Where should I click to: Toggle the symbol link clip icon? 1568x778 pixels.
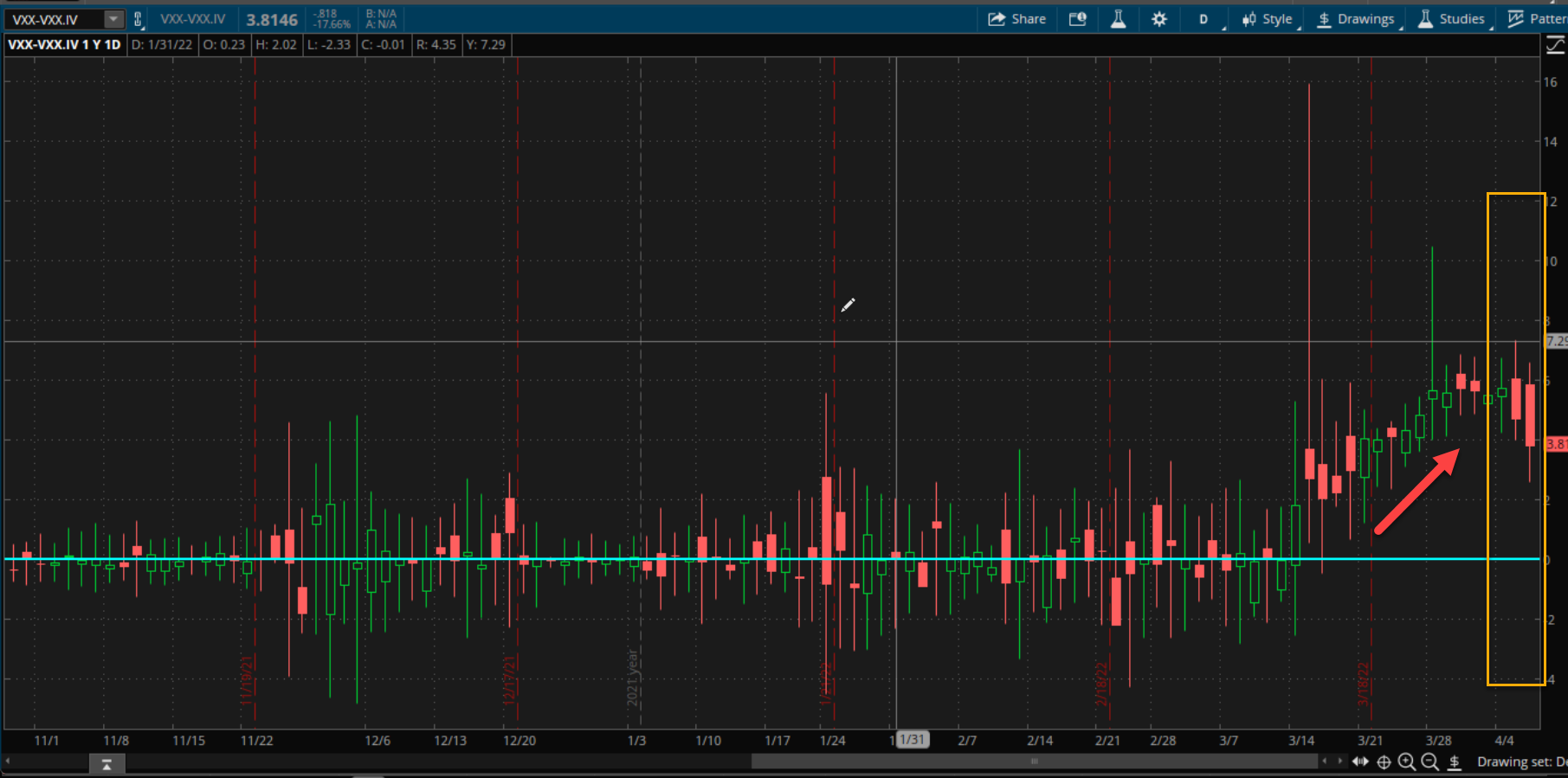click(x=138, y=19)
